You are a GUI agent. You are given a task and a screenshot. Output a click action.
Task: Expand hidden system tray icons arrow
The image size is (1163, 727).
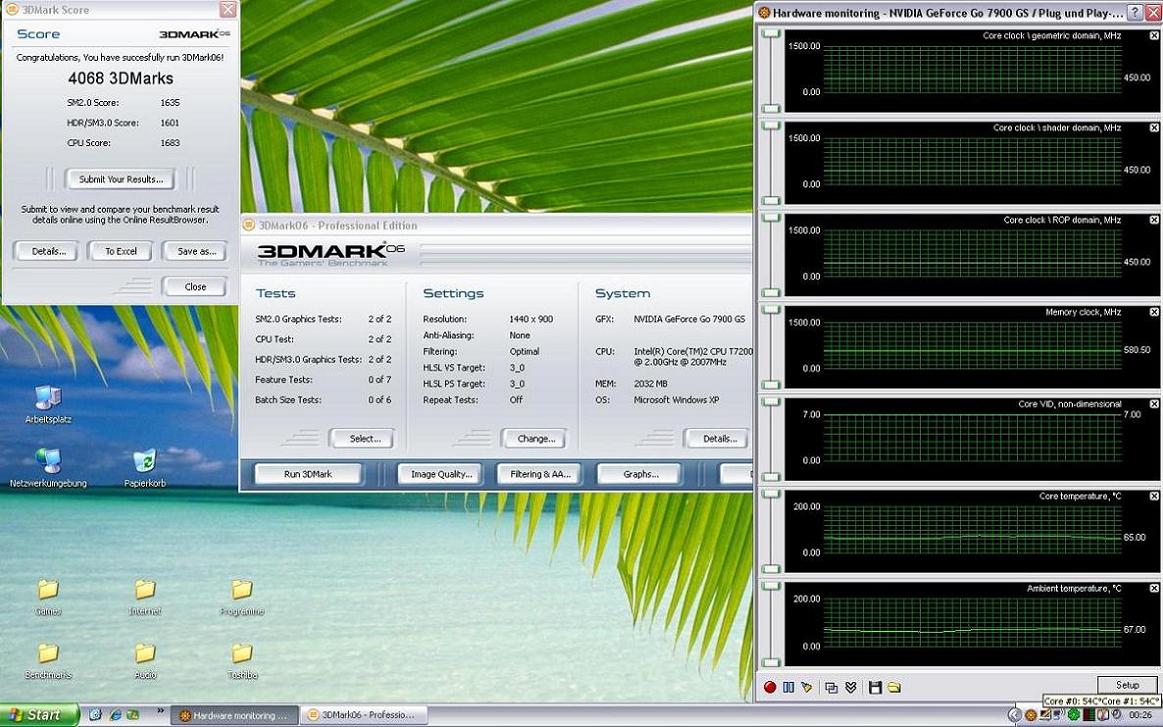coord(1014,715)
